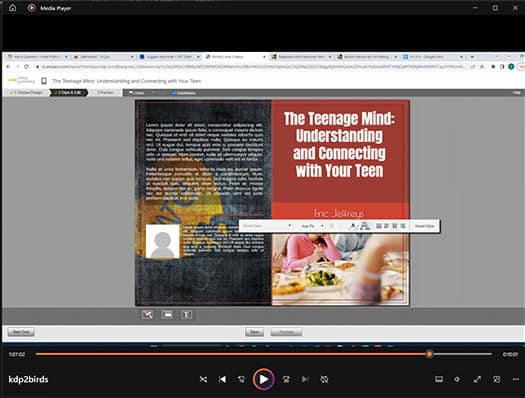Click the repeat icon in player controls

click(324, 379)
